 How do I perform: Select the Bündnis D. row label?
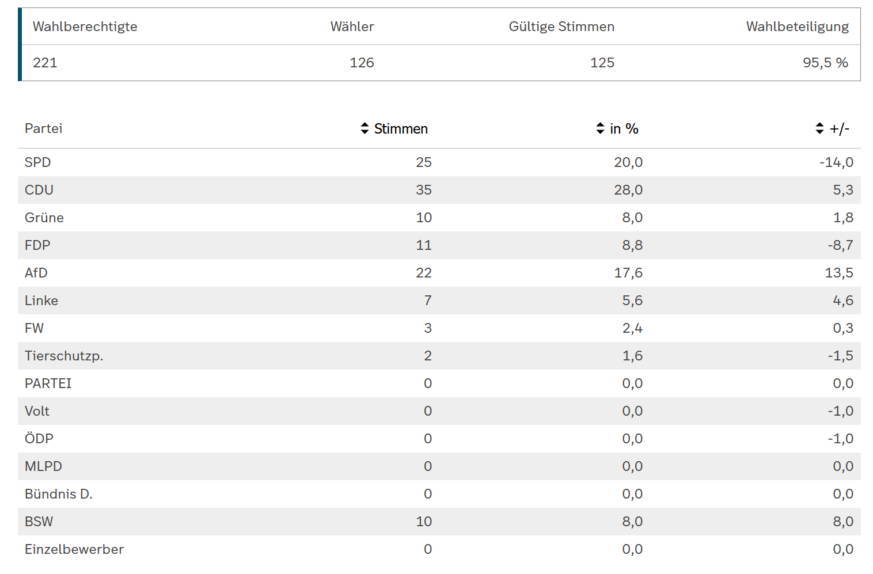pos(59,494)
